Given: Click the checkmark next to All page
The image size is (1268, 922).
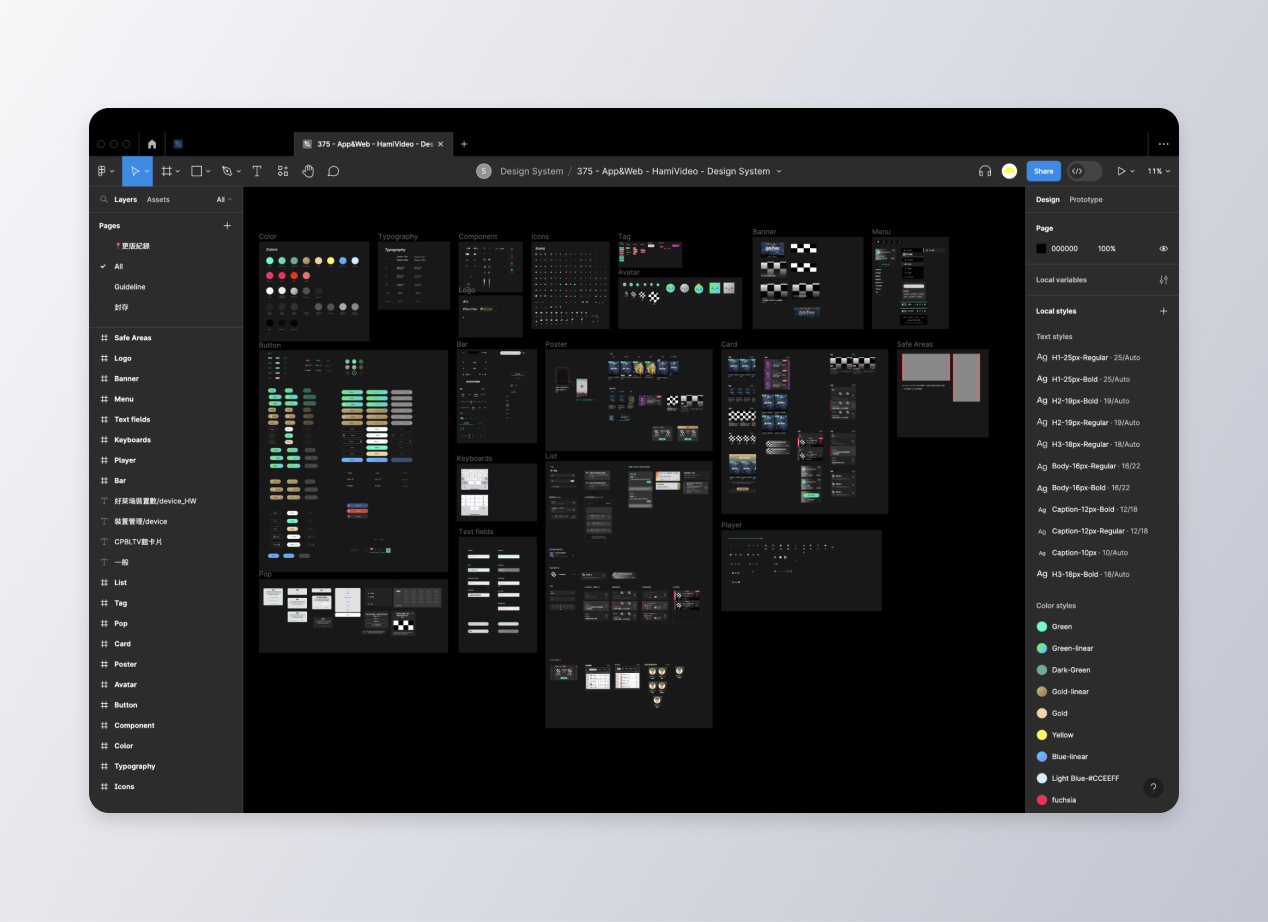Looking at the screenshot, I should (x=102, y=266).
